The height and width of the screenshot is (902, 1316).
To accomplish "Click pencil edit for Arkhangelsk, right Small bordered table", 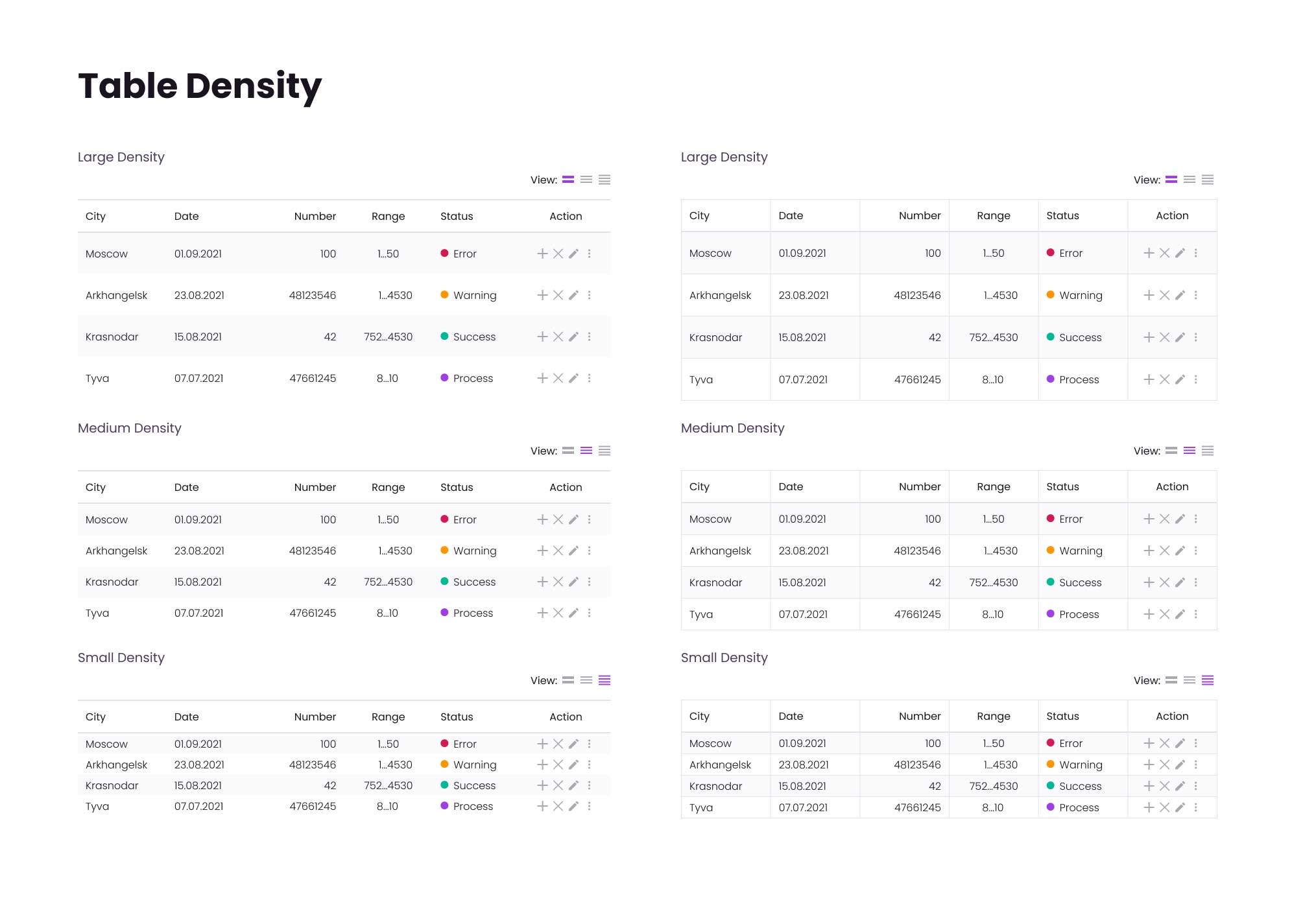I will pos(1180,765).
